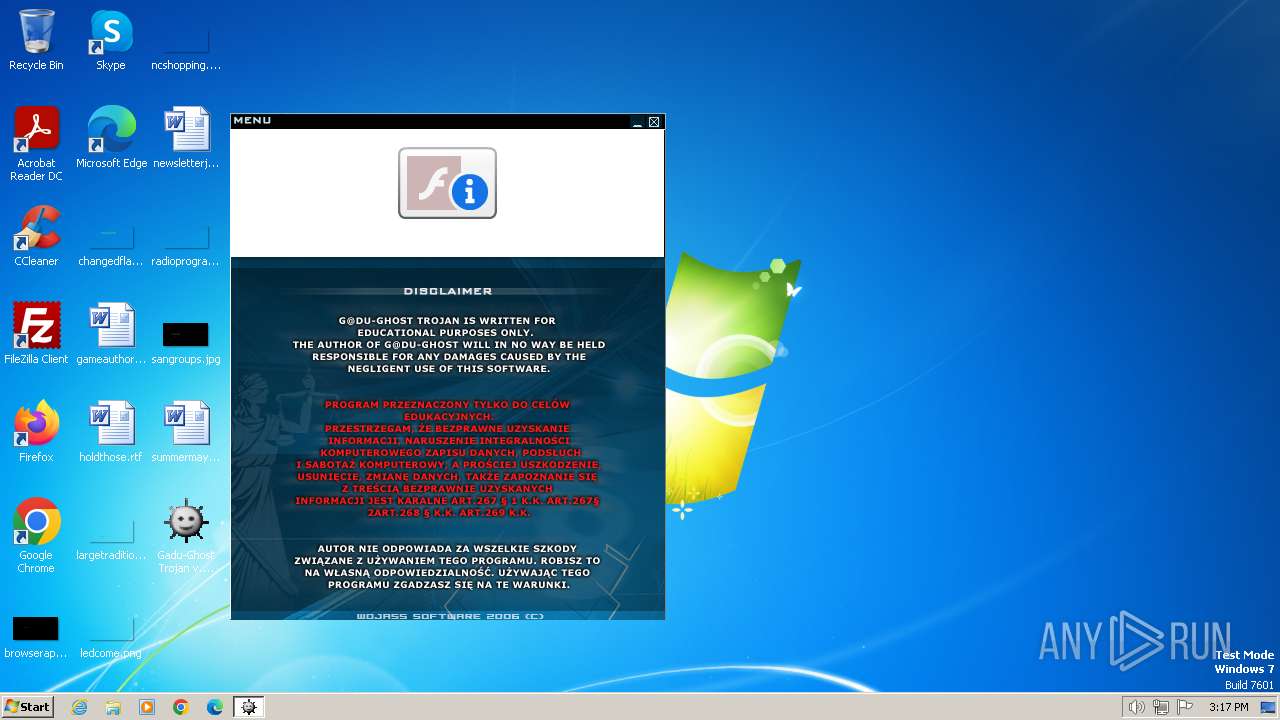Minimize the MENU window
1280x720 pixels.
637,122
